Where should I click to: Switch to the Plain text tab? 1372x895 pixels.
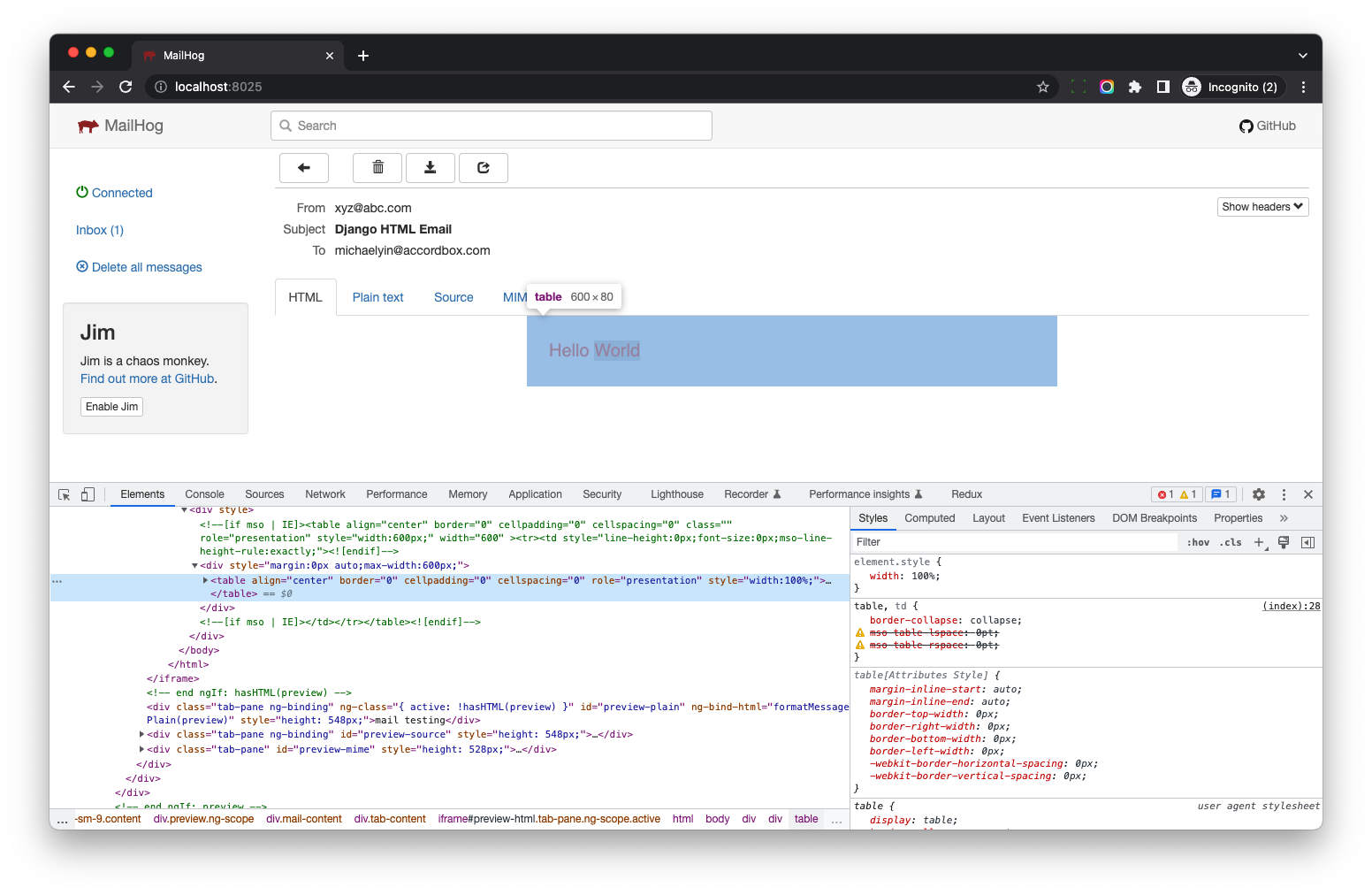click(377, 297)
